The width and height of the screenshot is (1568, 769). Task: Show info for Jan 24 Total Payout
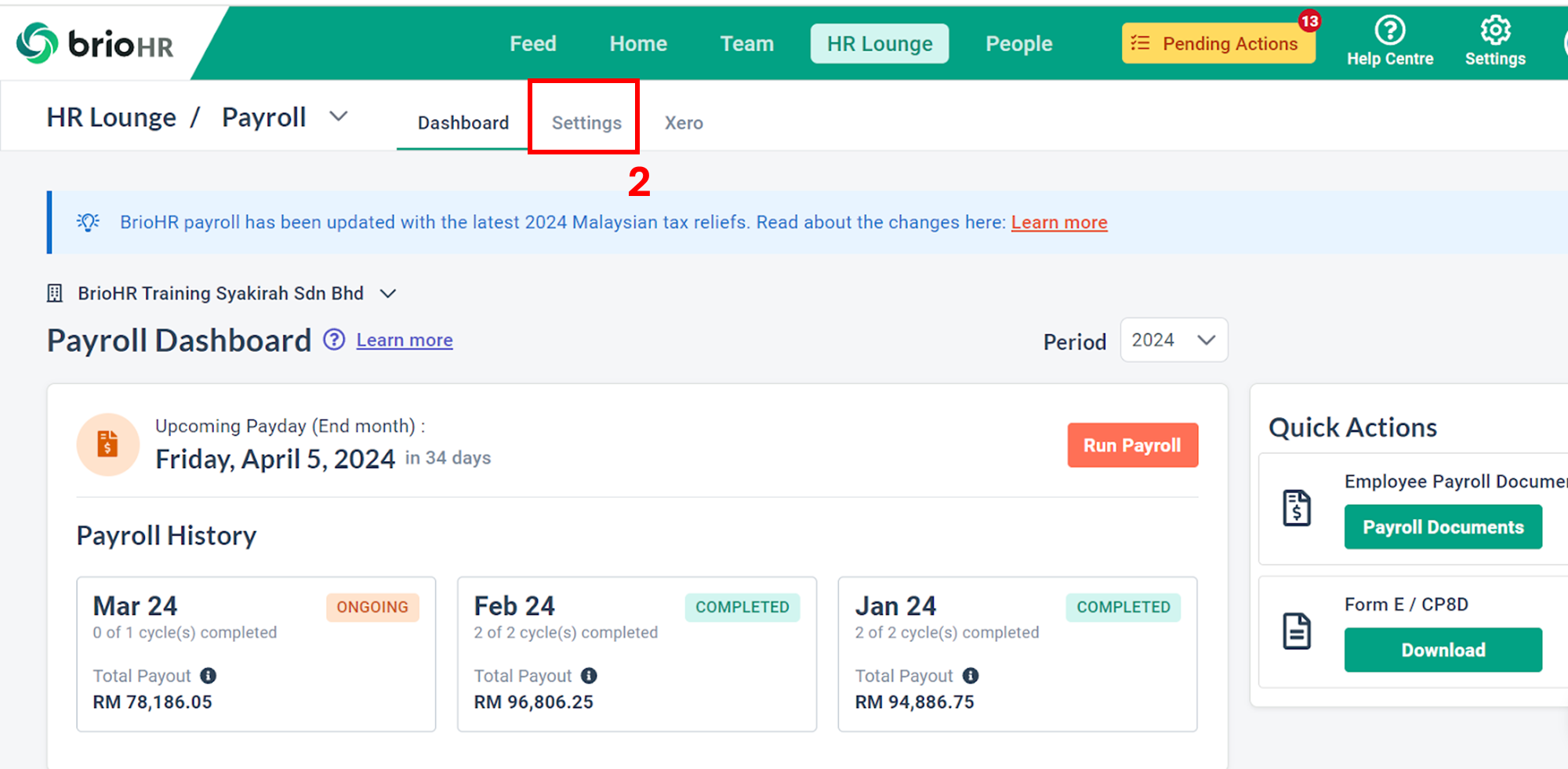(971, 676)
